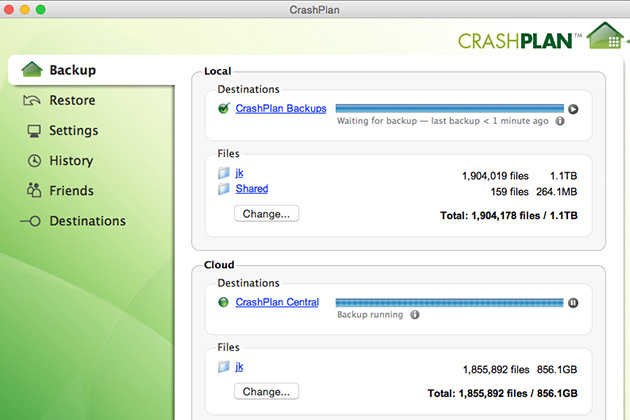The image size is (630, 420).
Task: Click the Local section heading
Action: click(x=218, y=71)
